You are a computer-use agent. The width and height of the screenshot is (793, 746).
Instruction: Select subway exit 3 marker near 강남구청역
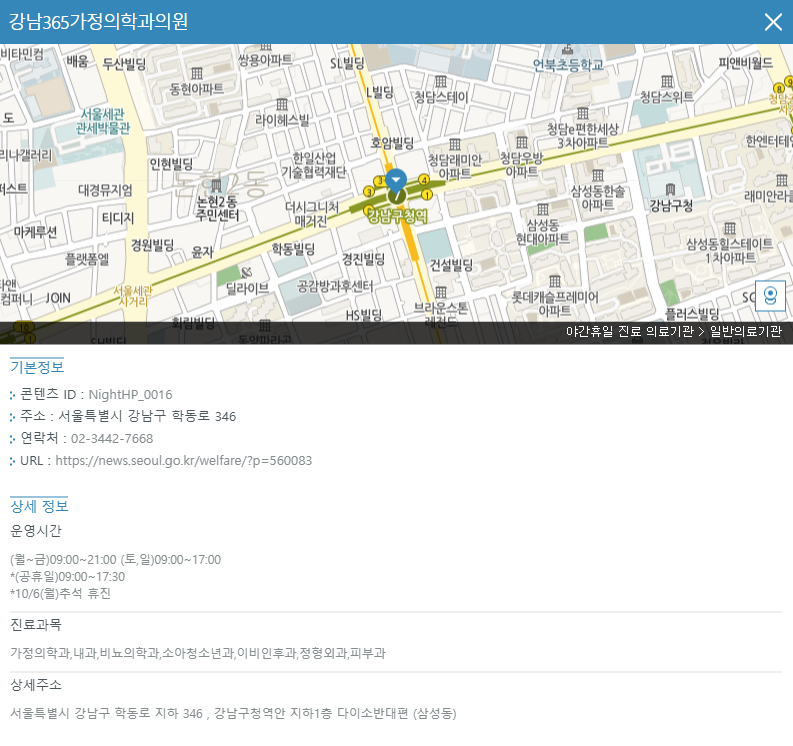tap(369, 191)
